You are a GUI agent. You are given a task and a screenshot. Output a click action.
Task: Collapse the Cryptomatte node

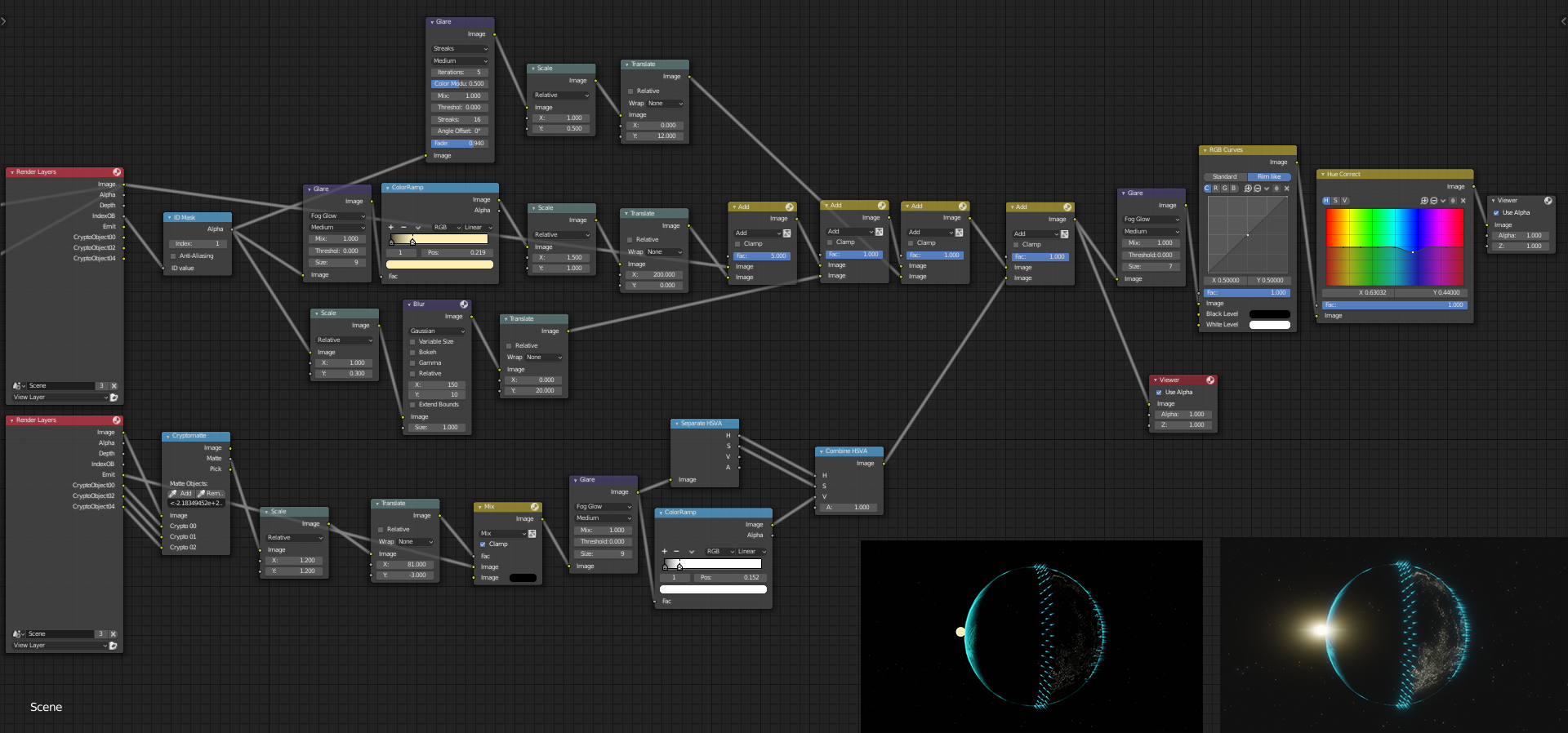(x=167, y=436)
